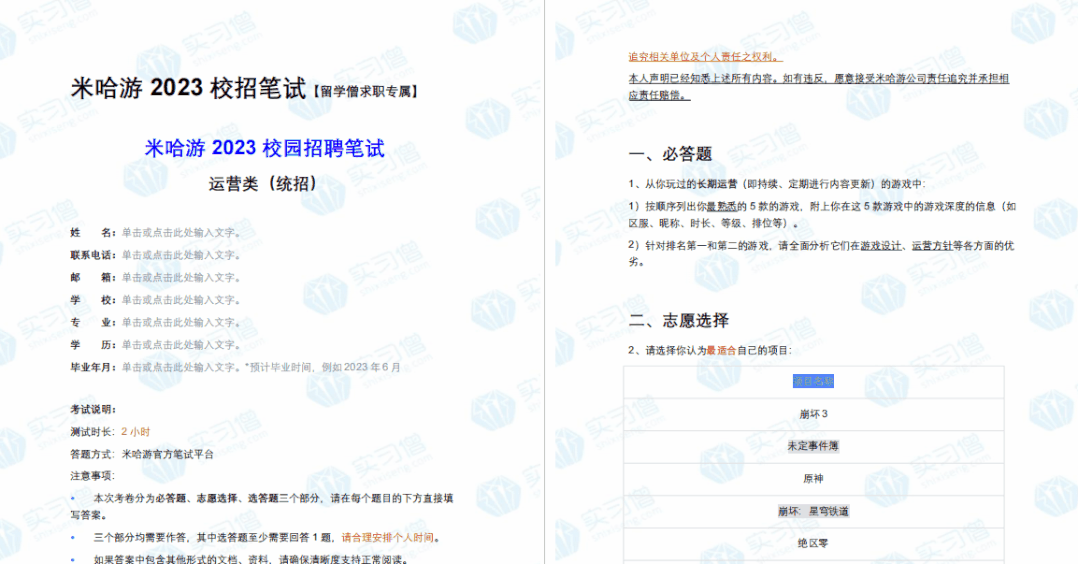
Task: Click the section heading 一、必答题
Action: pyautogui.click(x=670, y=154)
